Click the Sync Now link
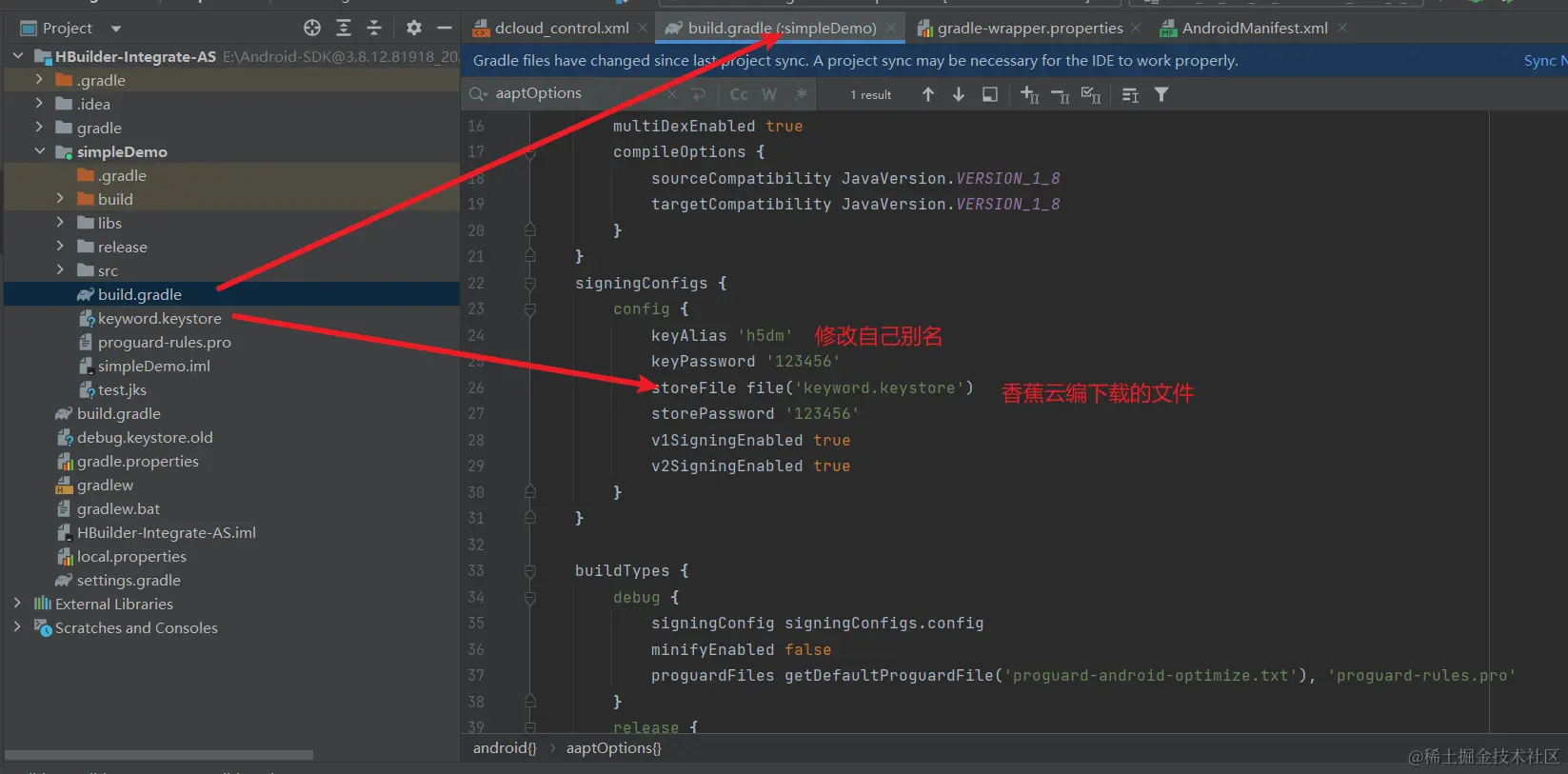Viewport: 1568px width, 774px height. click(1544, 61)
